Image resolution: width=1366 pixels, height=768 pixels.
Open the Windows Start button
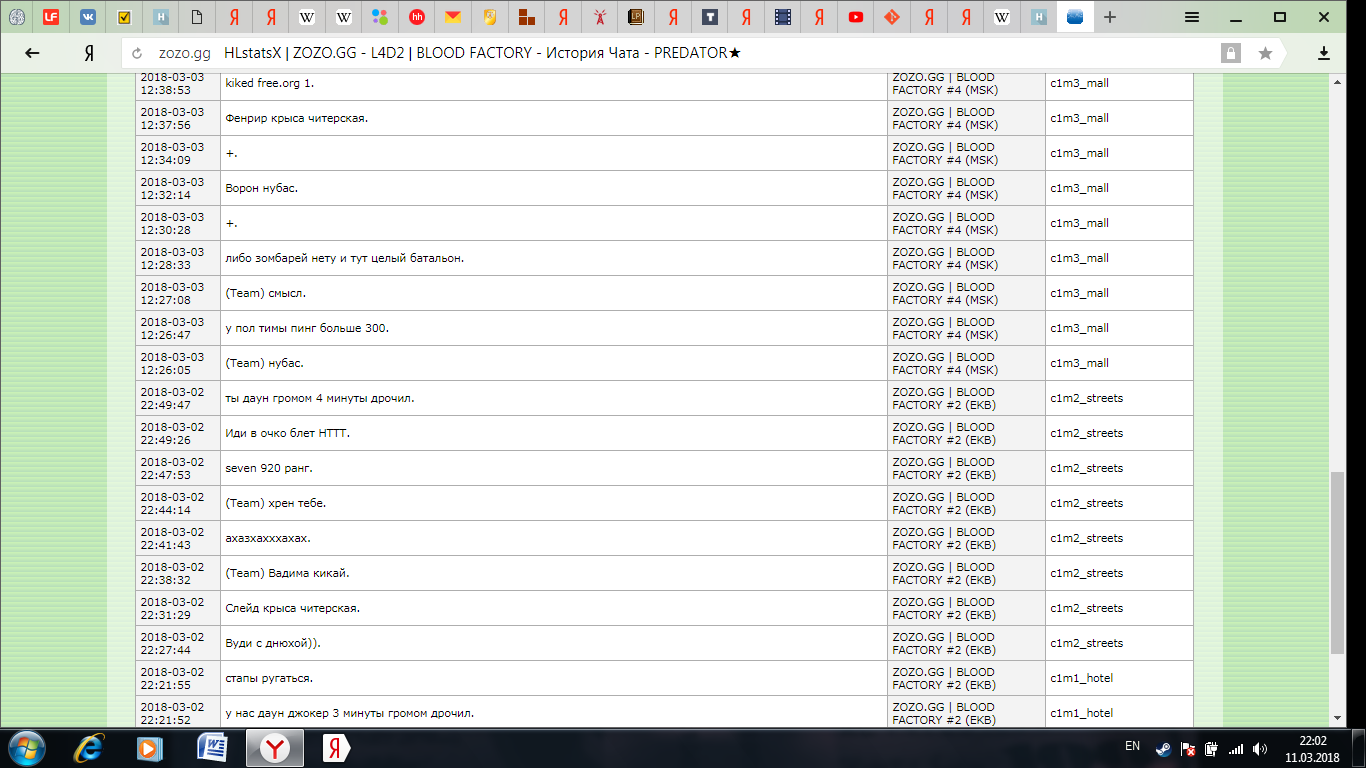coord(26,747)
